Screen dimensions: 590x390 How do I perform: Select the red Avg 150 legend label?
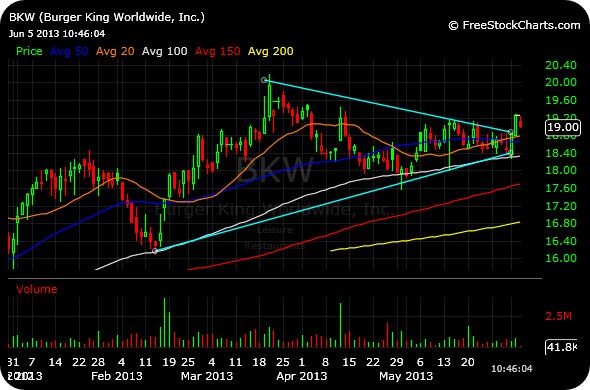(217, 51)
